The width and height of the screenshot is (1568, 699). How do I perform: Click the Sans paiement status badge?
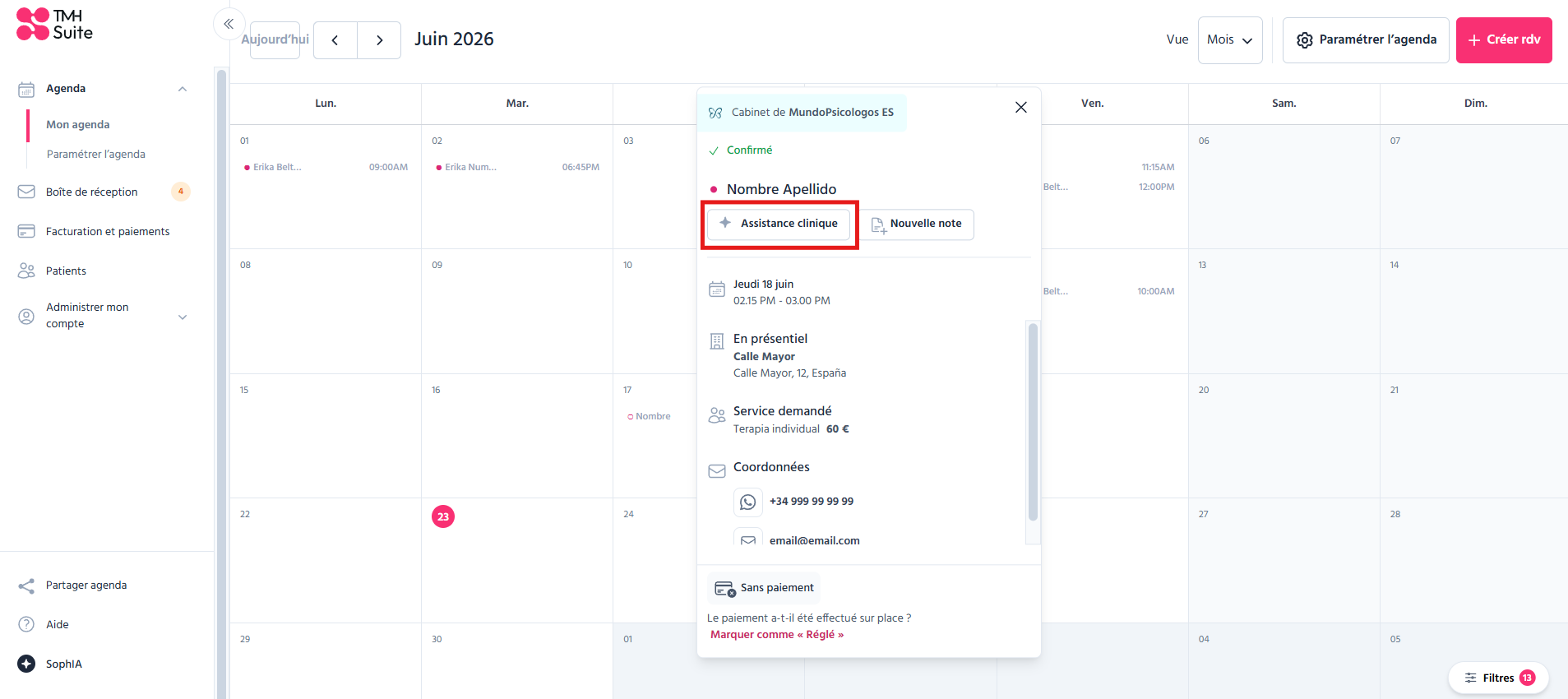click(764, 588)
